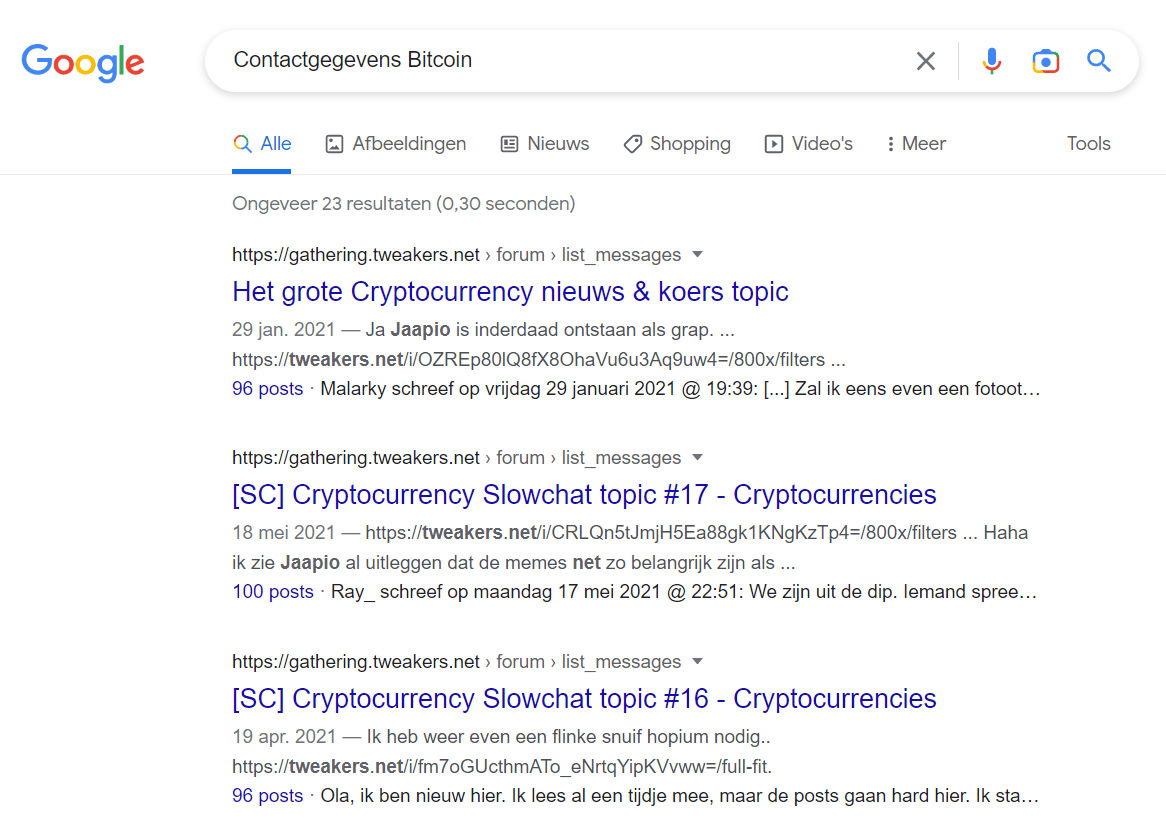Screen dimensions: 1166x833
Task: Click the Nieuws newspaper icon
Action: 509,143
